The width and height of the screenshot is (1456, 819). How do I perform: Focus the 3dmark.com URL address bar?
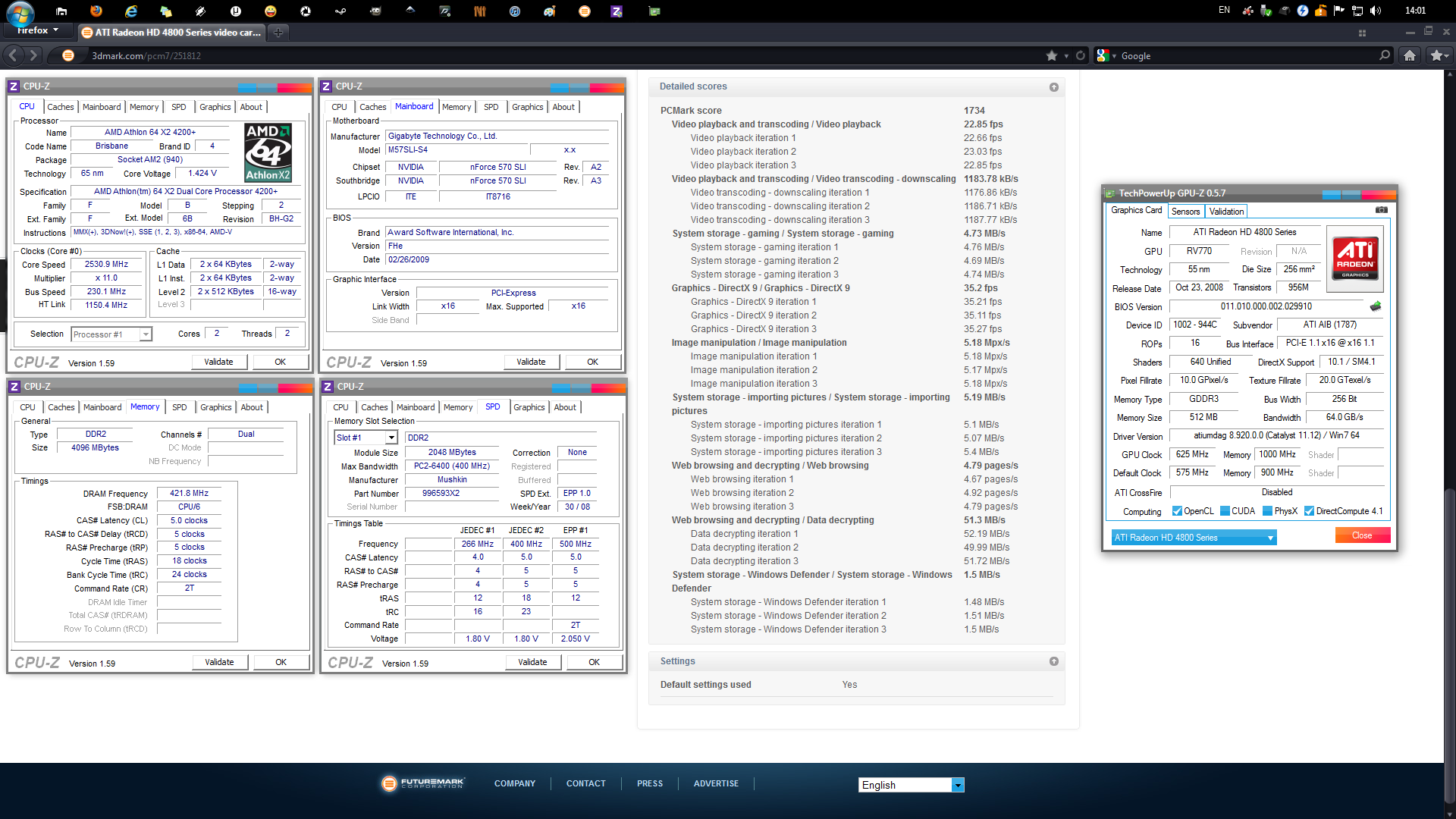(561, 55)
